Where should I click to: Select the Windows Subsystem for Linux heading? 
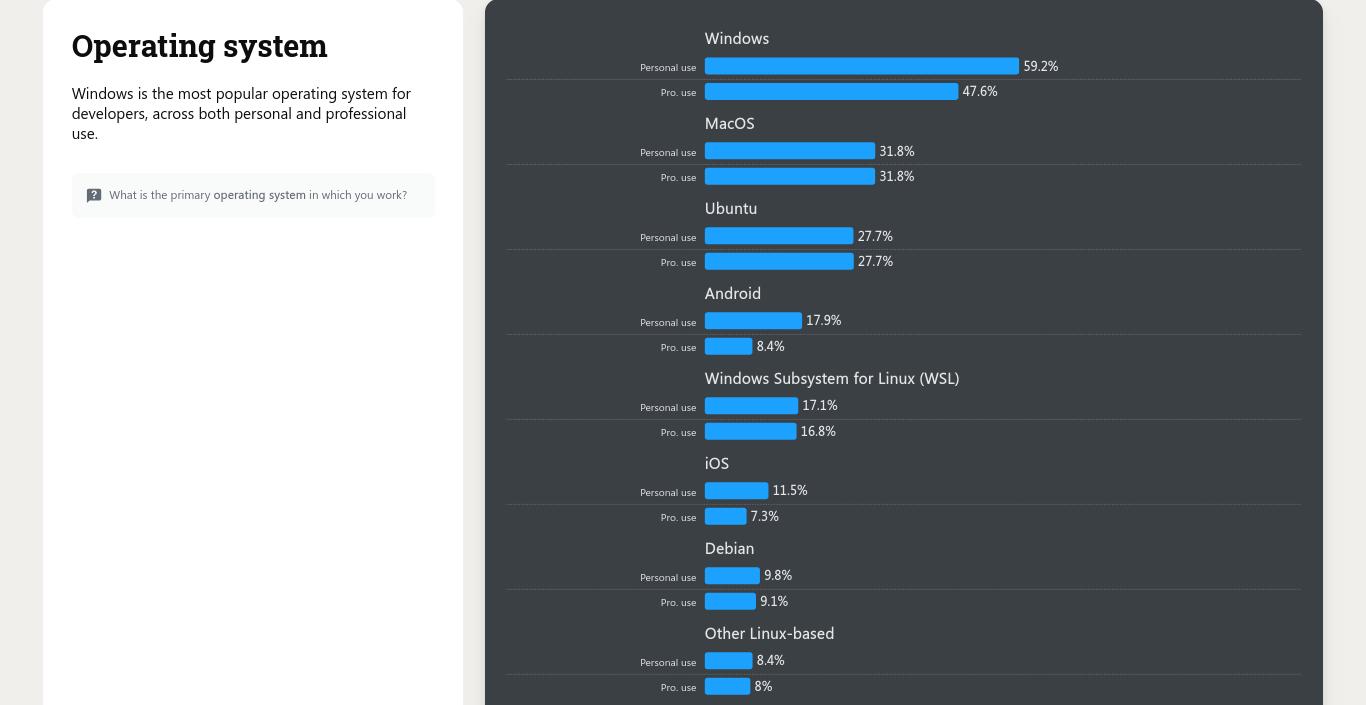[831, 378]
